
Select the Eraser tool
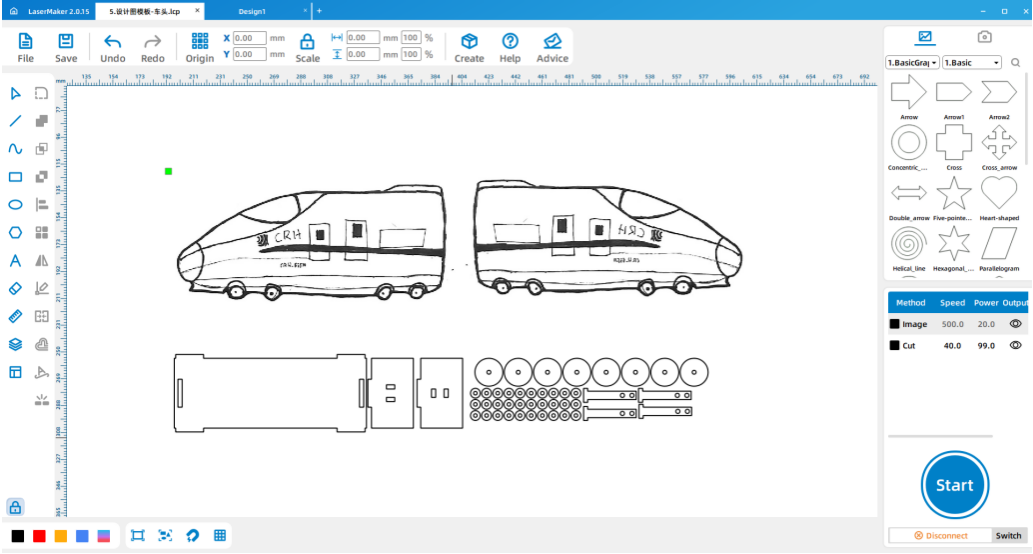point(15,288)
